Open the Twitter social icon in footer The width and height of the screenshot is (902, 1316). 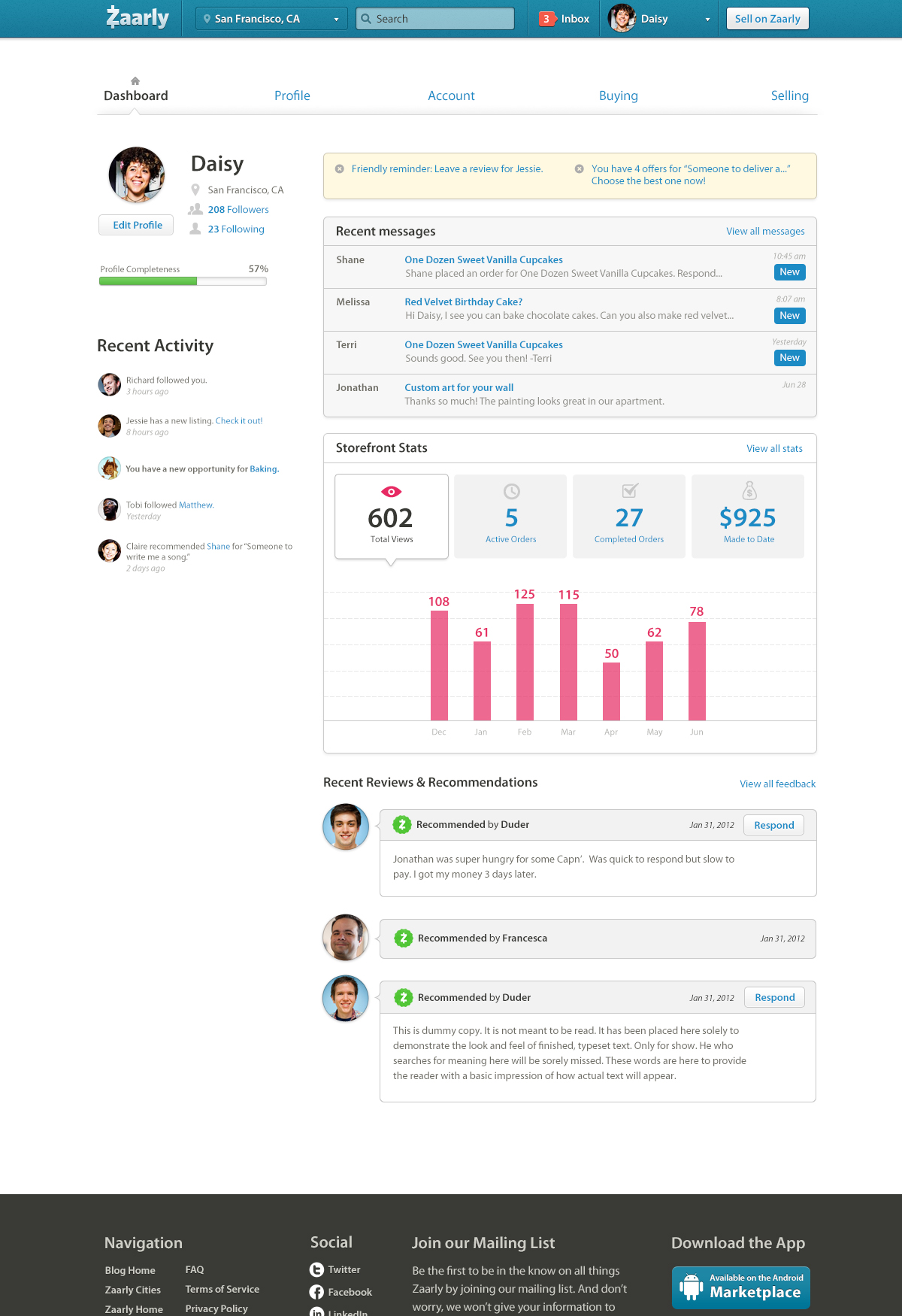point(316,1269)
